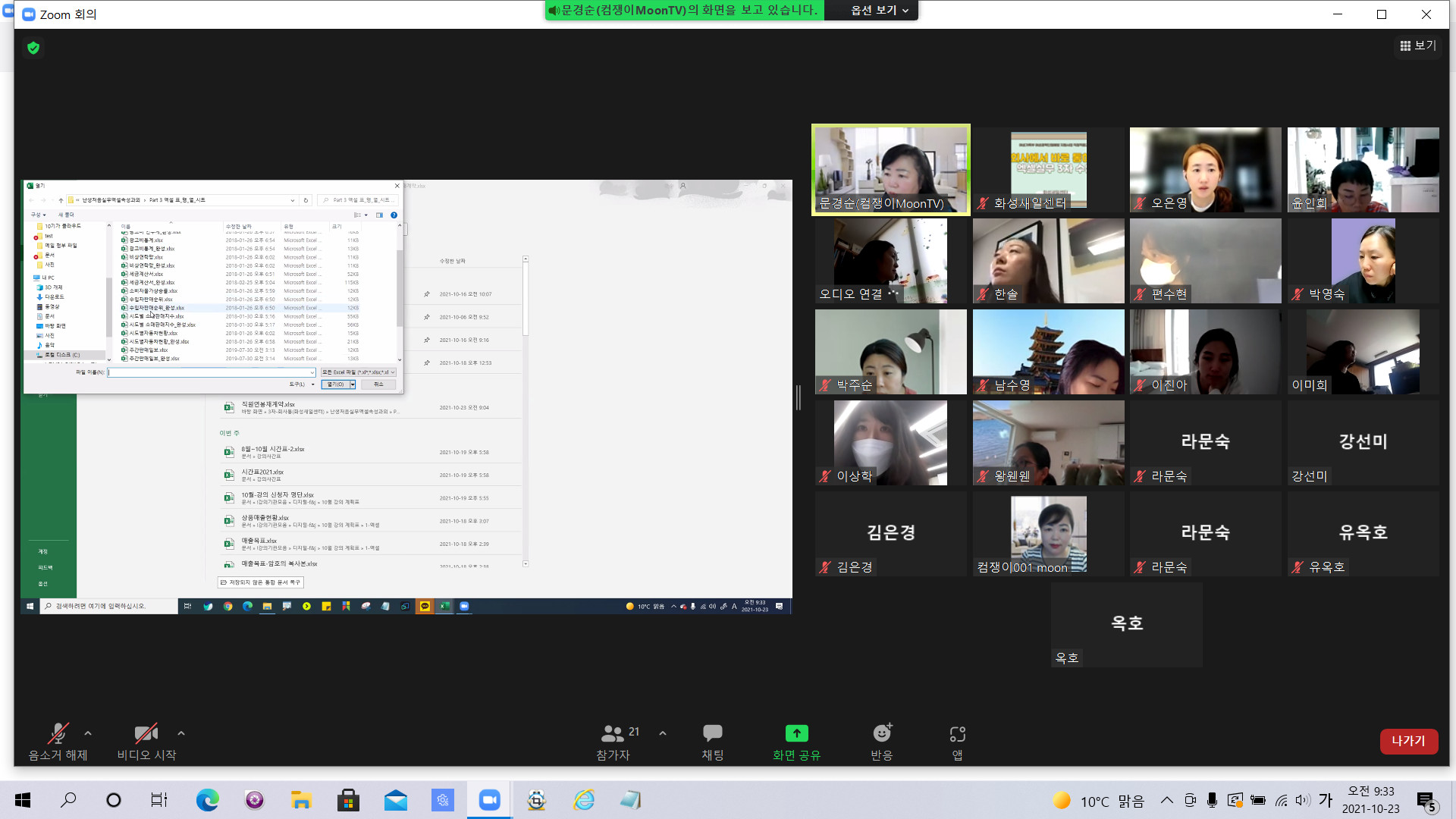Expand audio options arrow beside microphone

pyautogui.click(x=88, y=733)
